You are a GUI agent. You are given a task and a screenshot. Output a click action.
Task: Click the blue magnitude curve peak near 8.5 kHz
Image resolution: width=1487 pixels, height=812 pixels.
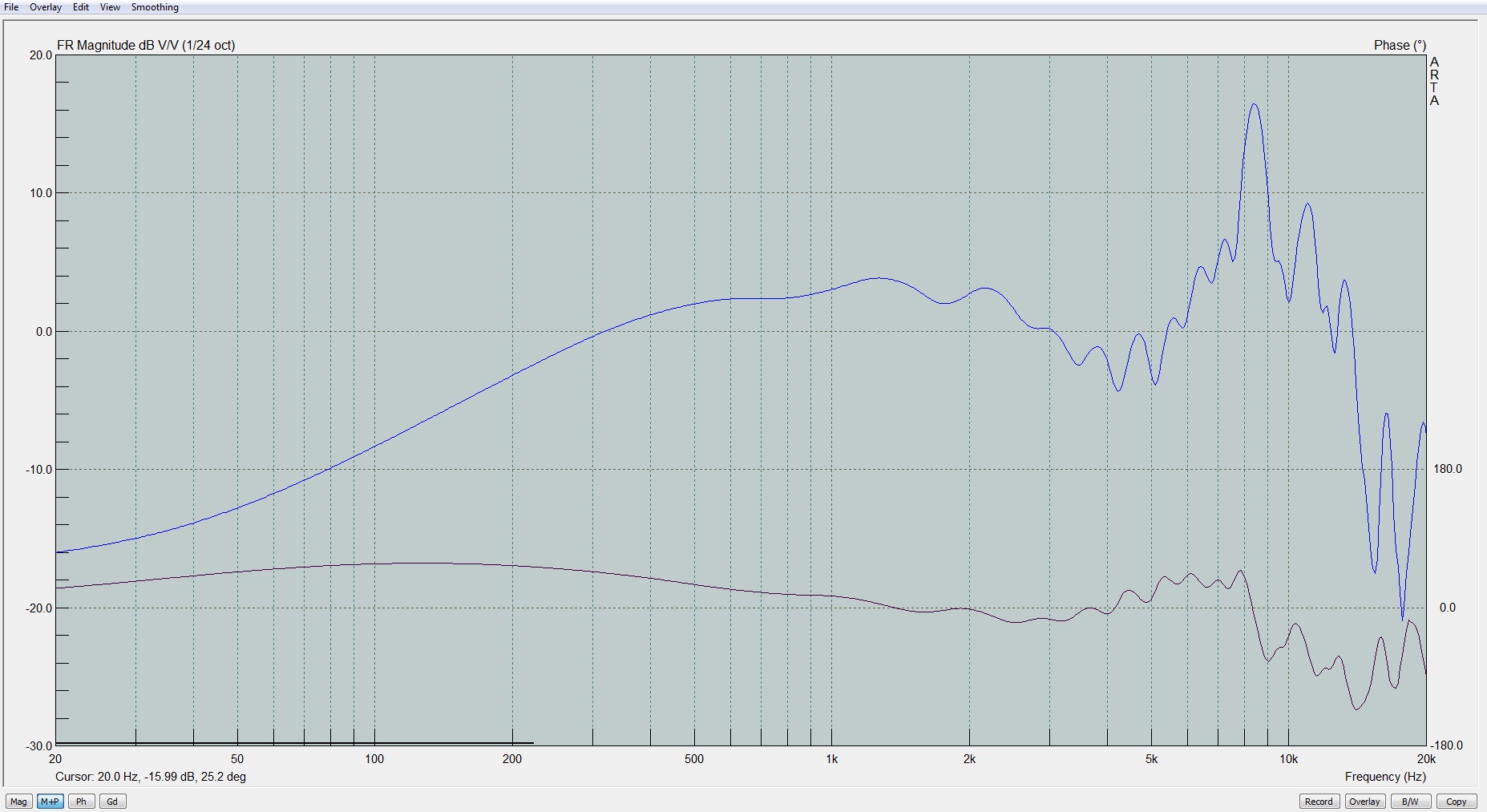pos(1255,104)
